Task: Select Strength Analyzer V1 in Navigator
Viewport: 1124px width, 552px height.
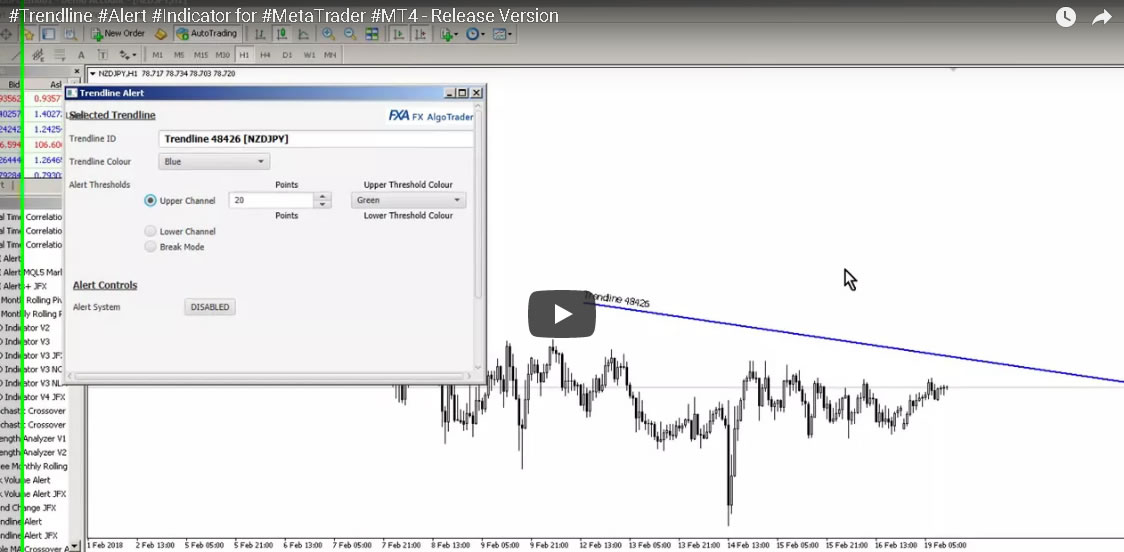Action: [x=34, y=438]
